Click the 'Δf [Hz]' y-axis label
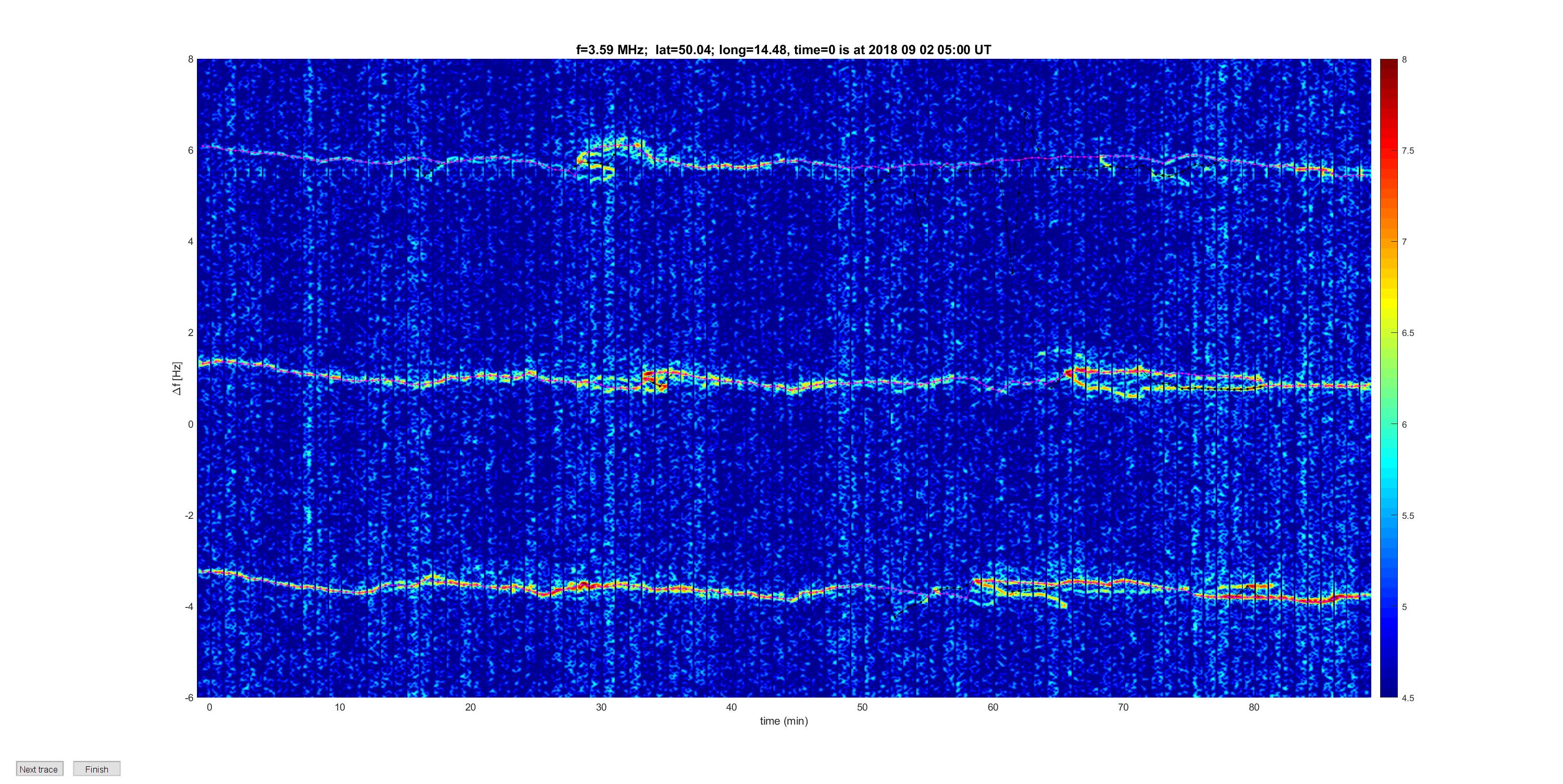 177,379
